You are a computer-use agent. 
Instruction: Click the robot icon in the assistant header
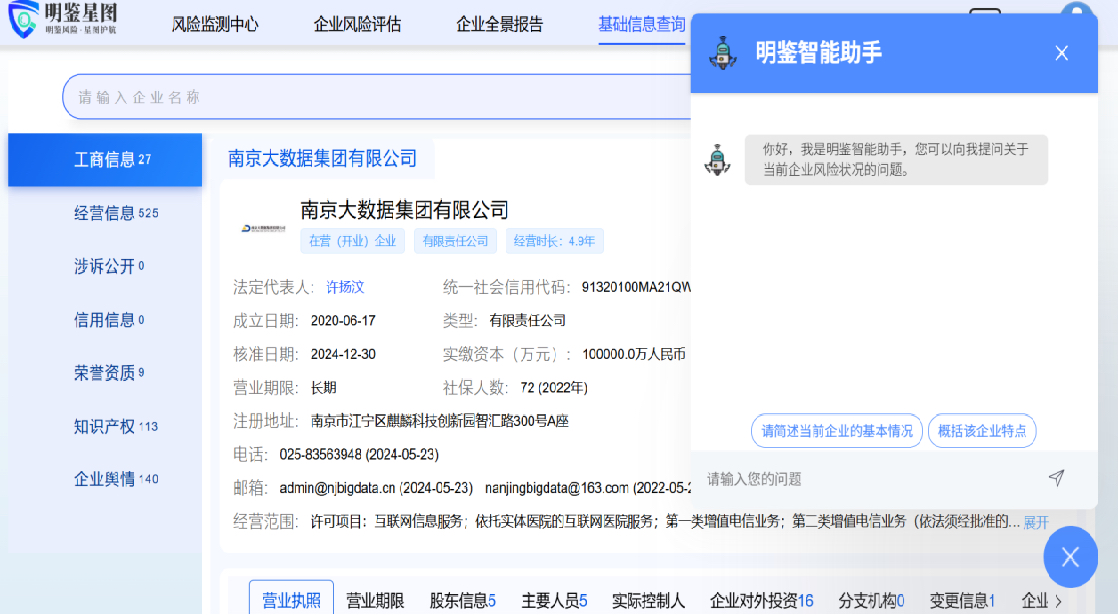pos(723,53)
